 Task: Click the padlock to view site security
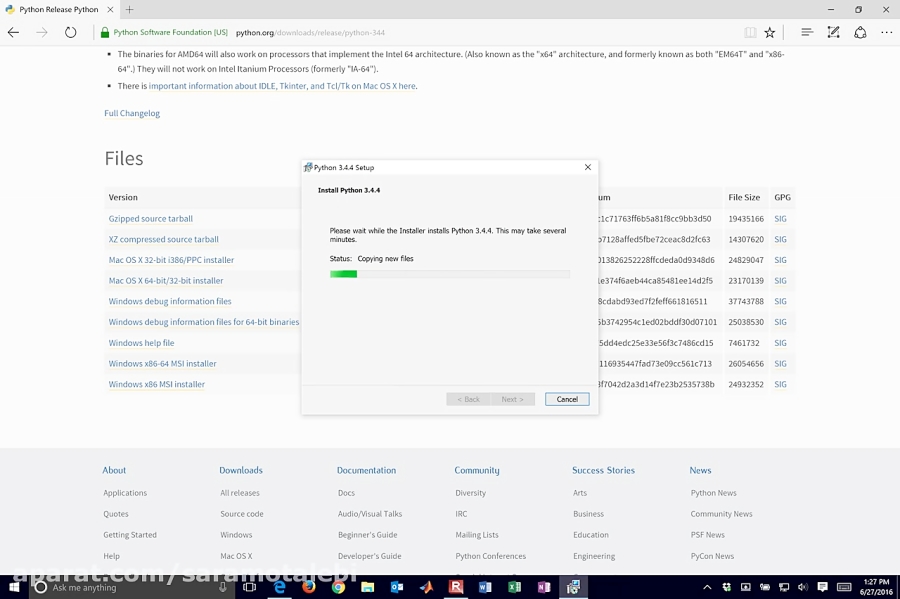pos(104,31)
